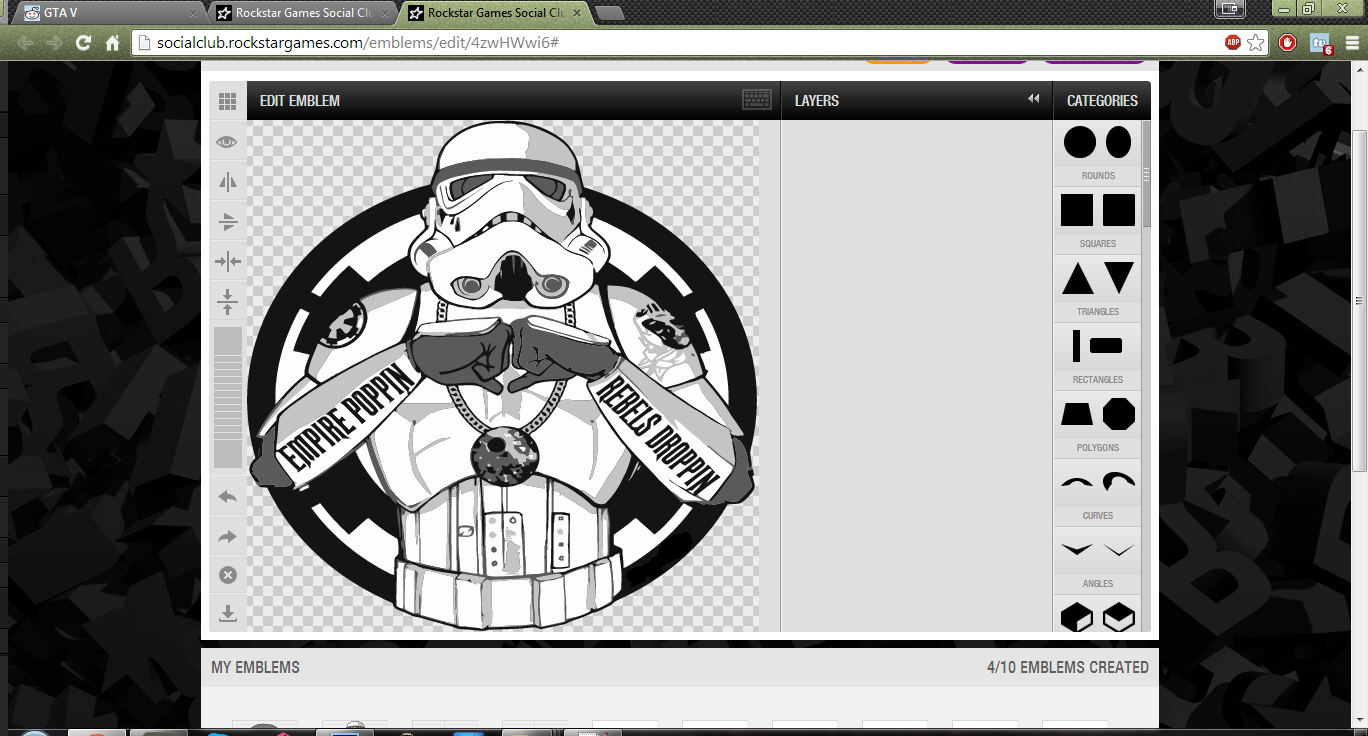Select the right cube shape below Angles
The image size is (1368, 736).
[x=1119, y=616]
